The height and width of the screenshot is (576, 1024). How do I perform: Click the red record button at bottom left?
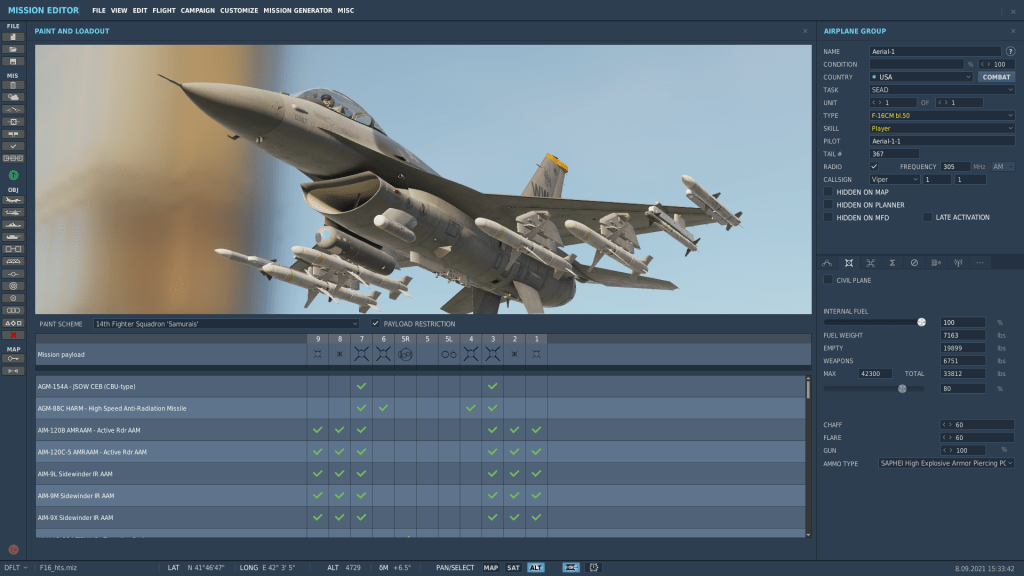click(x=14, y=549)
